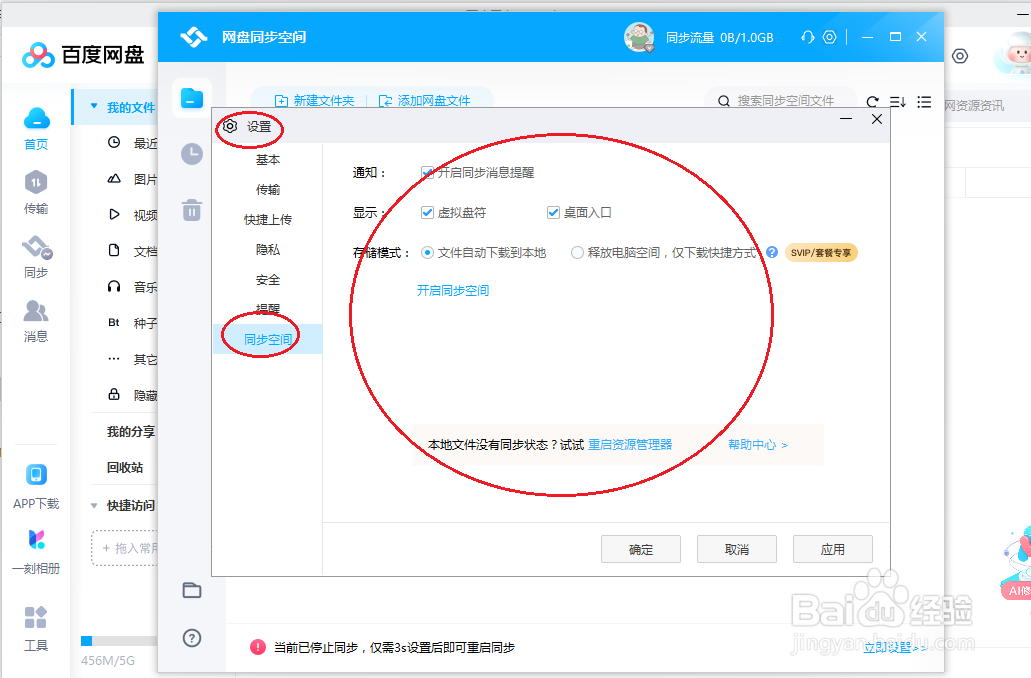Open the help question mark icon at sidebar bottom
Viewport: 1031px width, 678px height.
pyautogui.click(x=192, y=638)
